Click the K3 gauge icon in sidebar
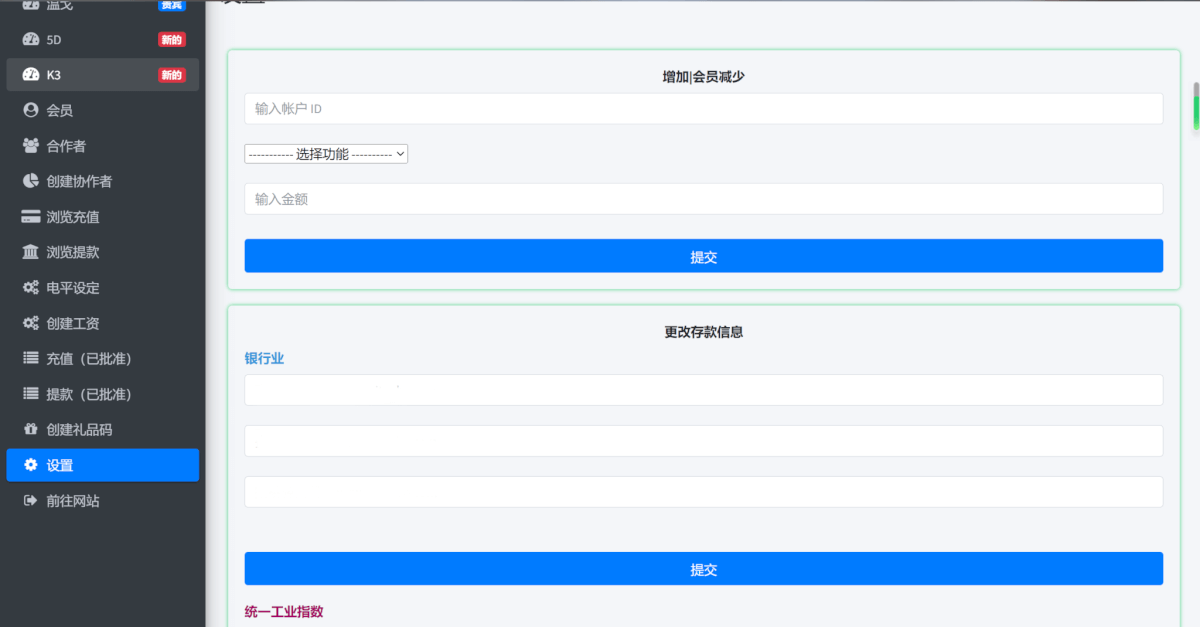The image size is (1200, 627). [x=30, y=75]
